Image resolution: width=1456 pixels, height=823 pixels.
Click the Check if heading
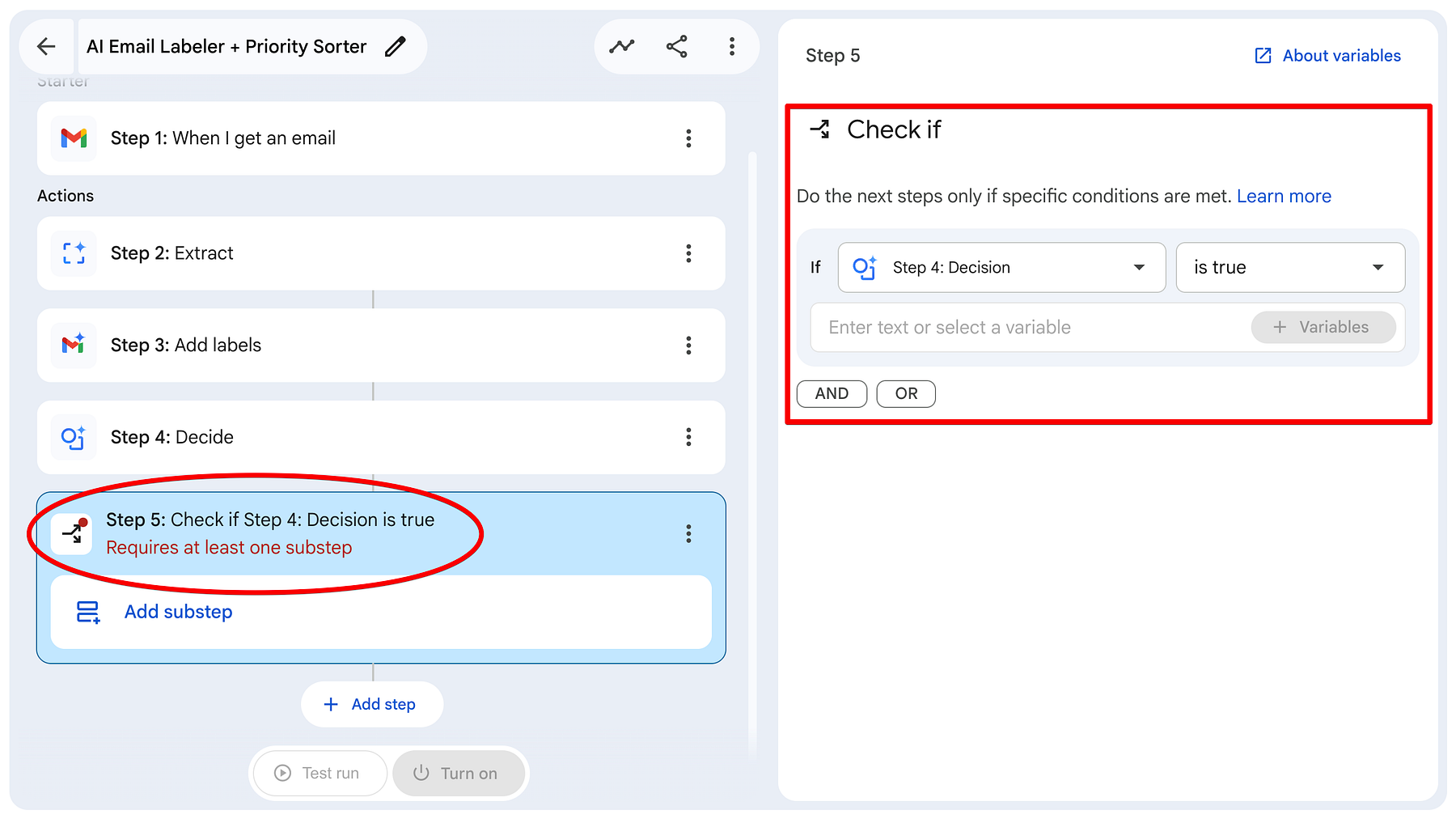[894, 129]
